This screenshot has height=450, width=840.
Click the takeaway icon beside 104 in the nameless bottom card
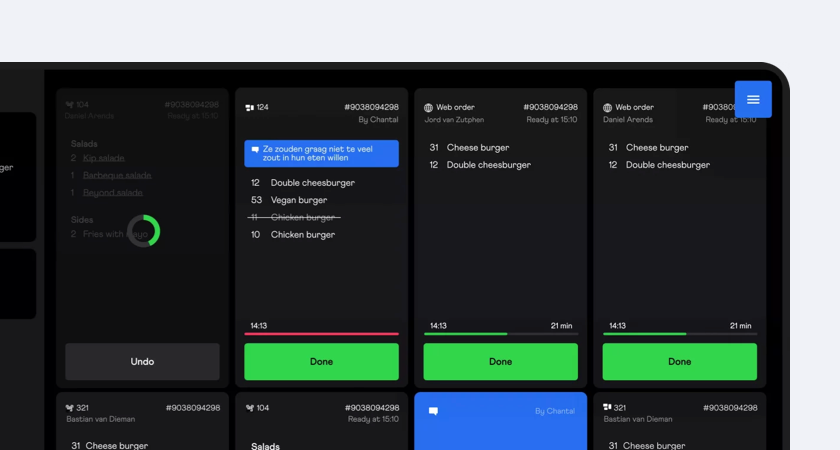tap(250, 408)
